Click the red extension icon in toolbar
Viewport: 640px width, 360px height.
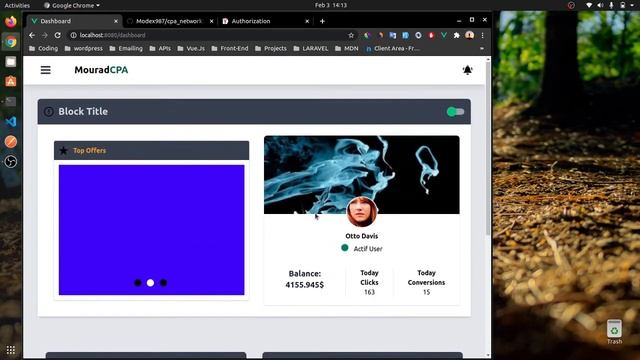coord(431,36)
